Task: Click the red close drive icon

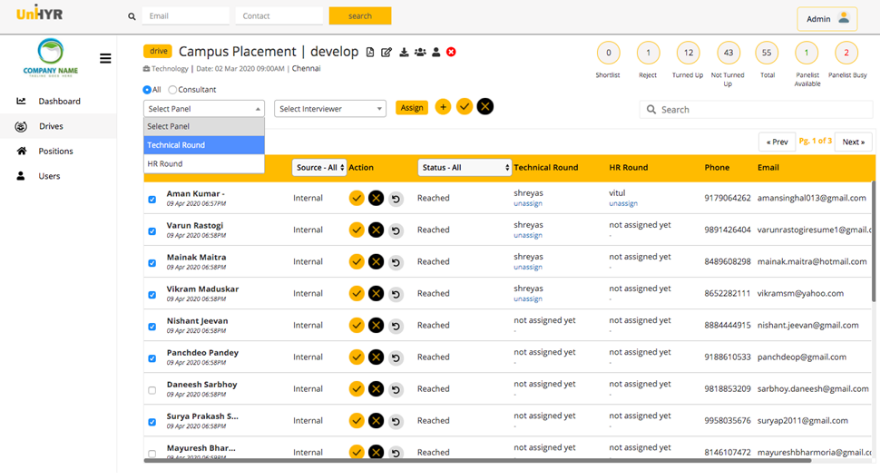Action: click(x=451, y=52)
